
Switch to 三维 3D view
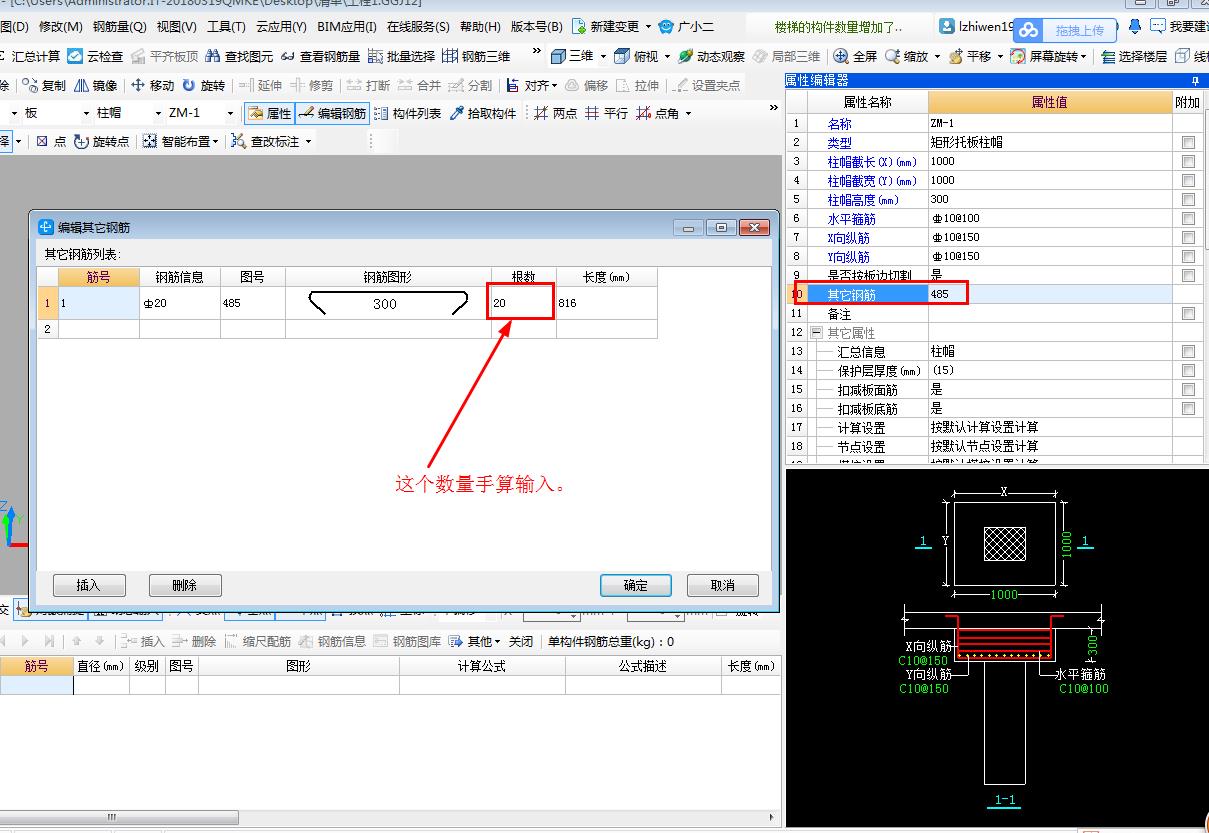pos(573,57)
